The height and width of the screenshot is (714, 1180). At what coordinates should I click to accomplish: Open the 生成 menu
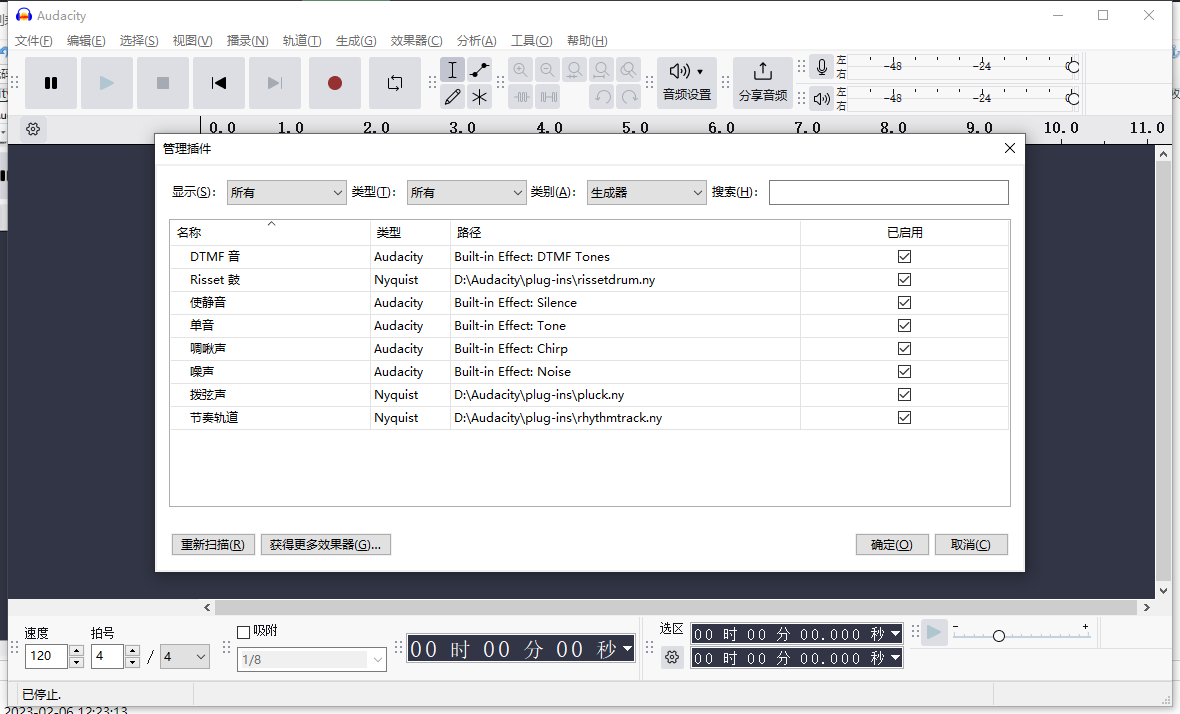pos(355,41)
